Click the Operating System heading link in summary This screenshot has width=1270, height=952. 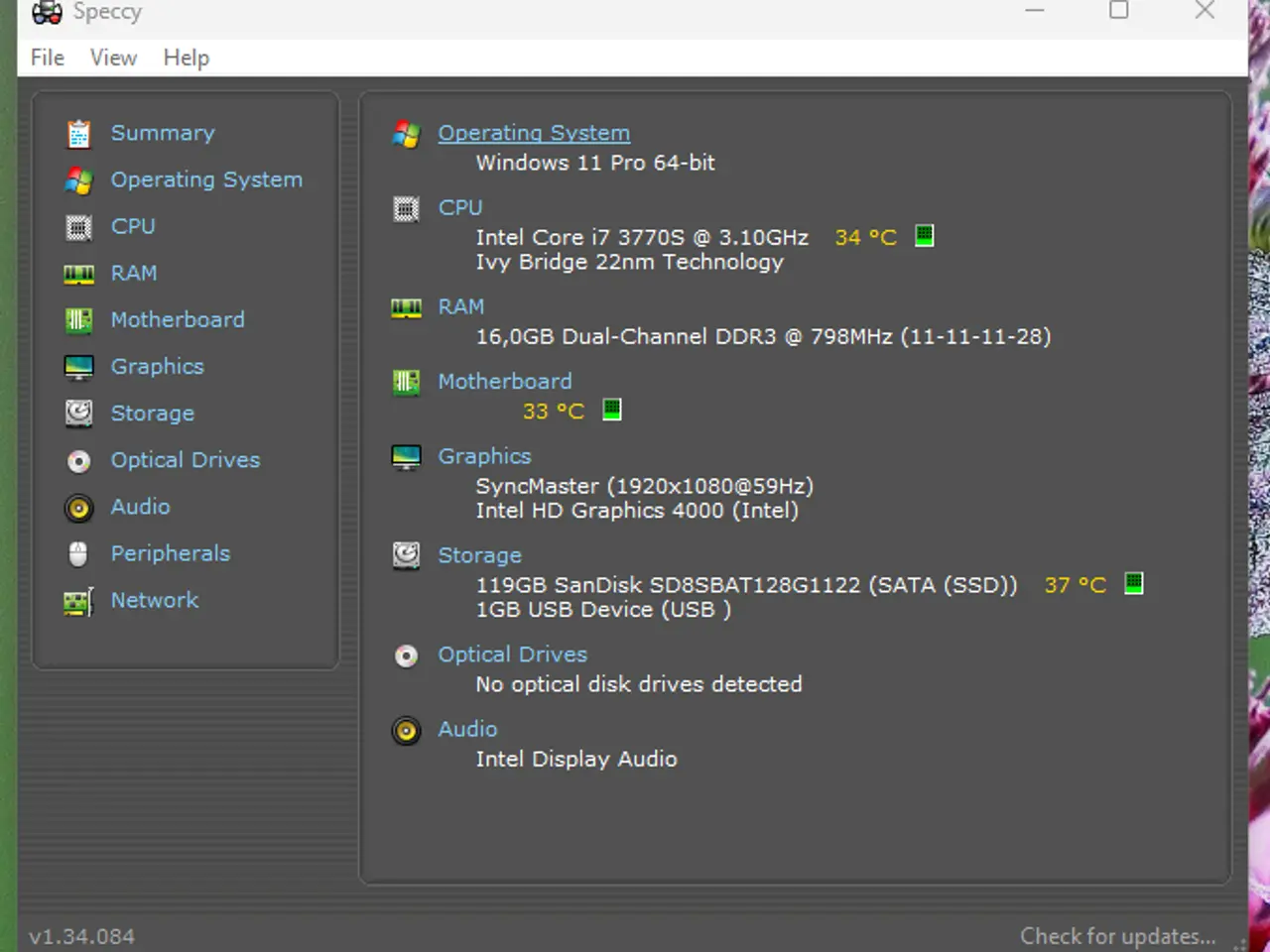point(534,133)
